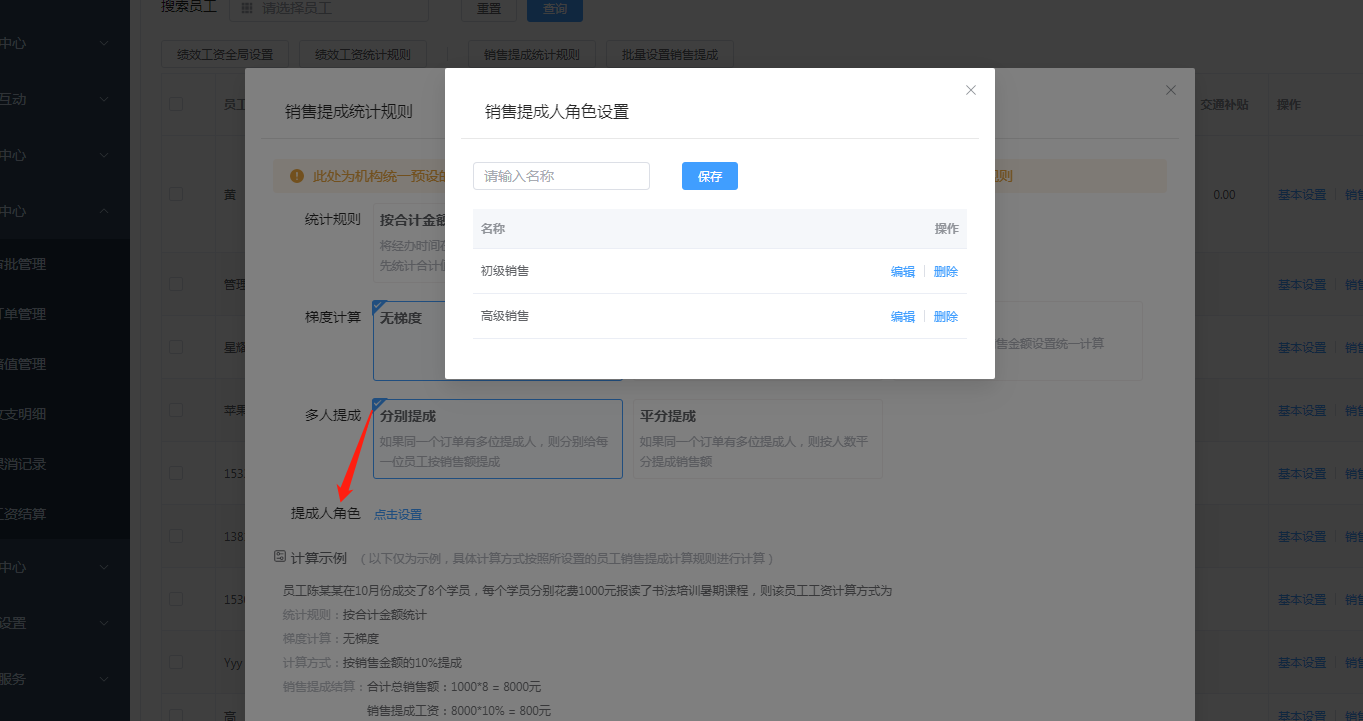Image resolution: width=1363 pixels, height=721 pixels.
Task: Select the 平分提成 multi-person option
Action: 758,439
